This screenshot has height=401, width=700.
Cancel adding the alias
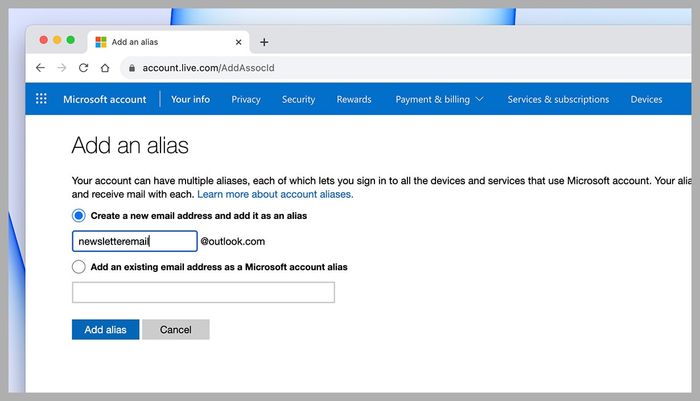coord(175,330)
